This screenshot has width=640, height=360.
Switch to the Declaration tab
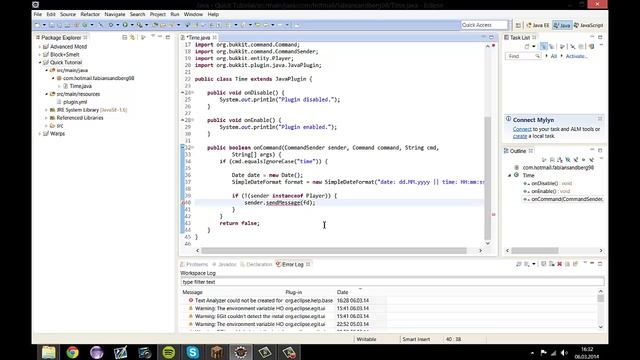256,264
